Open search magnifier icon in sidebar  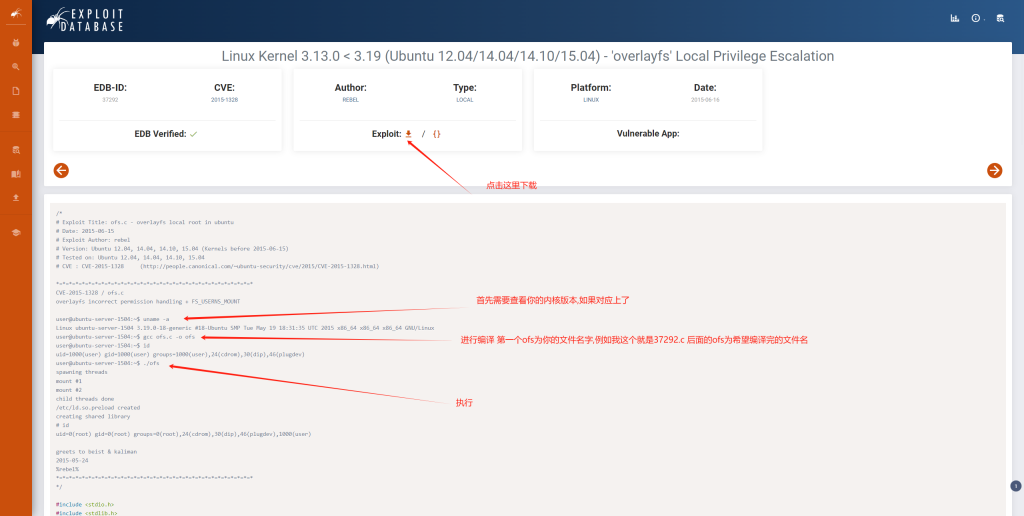pyautogui.click(x=16, y=67)
